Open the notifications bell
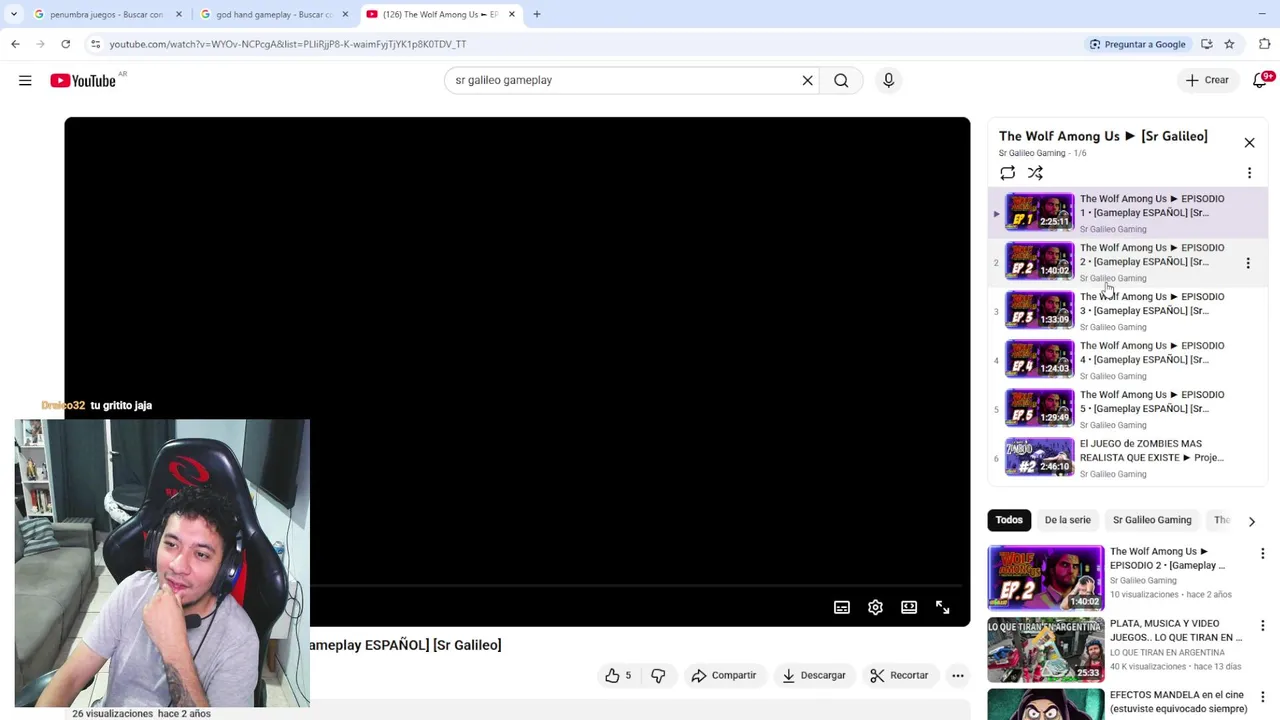 (x=1260, y=80)
